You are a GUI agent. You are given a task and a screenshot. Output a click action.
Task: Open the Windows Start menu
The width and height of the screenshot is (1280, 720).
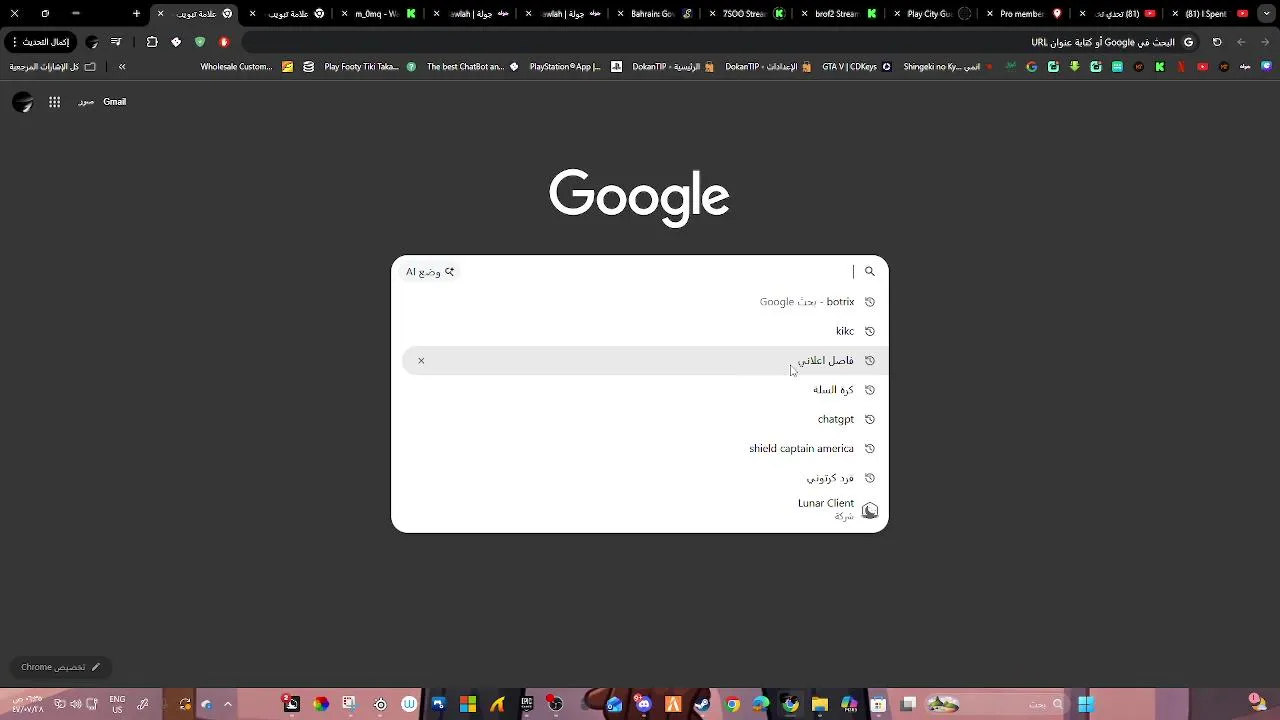(1086, 705)
